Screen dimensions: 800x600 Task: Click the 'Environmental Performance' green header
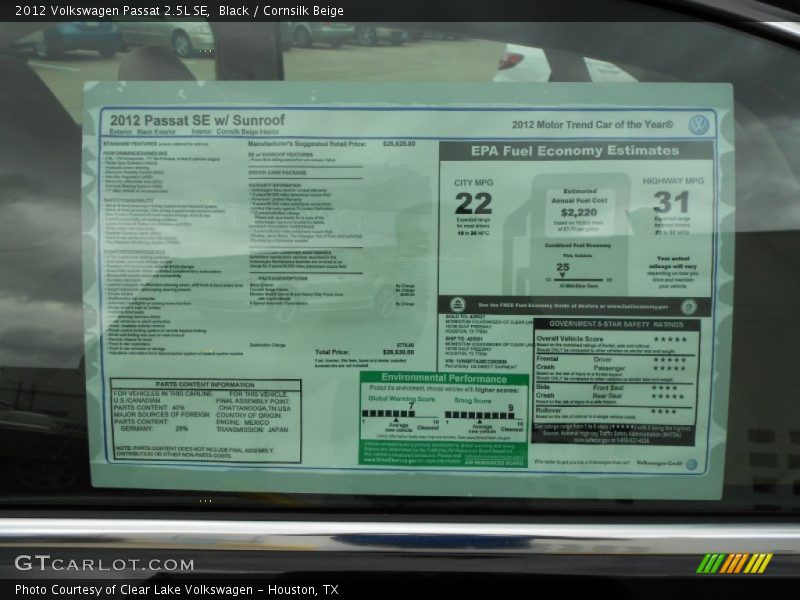click(444, 378)
